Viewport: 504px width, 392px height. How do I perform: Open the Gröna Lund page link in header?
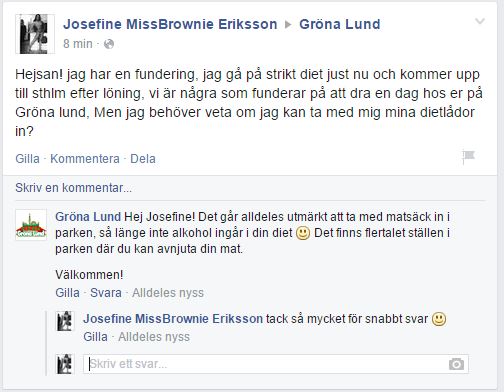click(339, 24)
